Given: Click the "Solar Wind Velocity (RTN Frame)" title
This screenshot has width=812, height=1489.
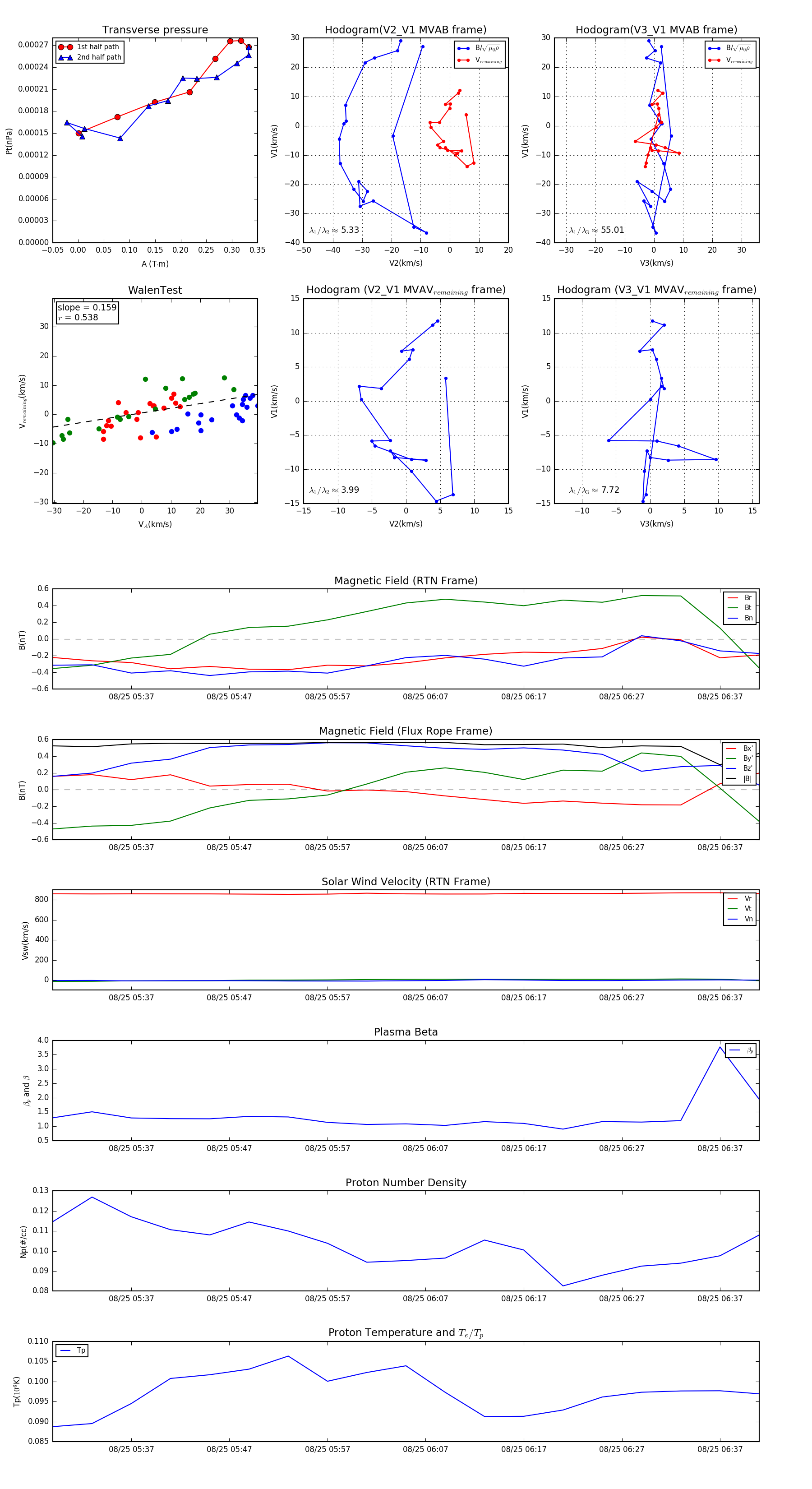Looking at the screenshot, I should pos(406,882).
